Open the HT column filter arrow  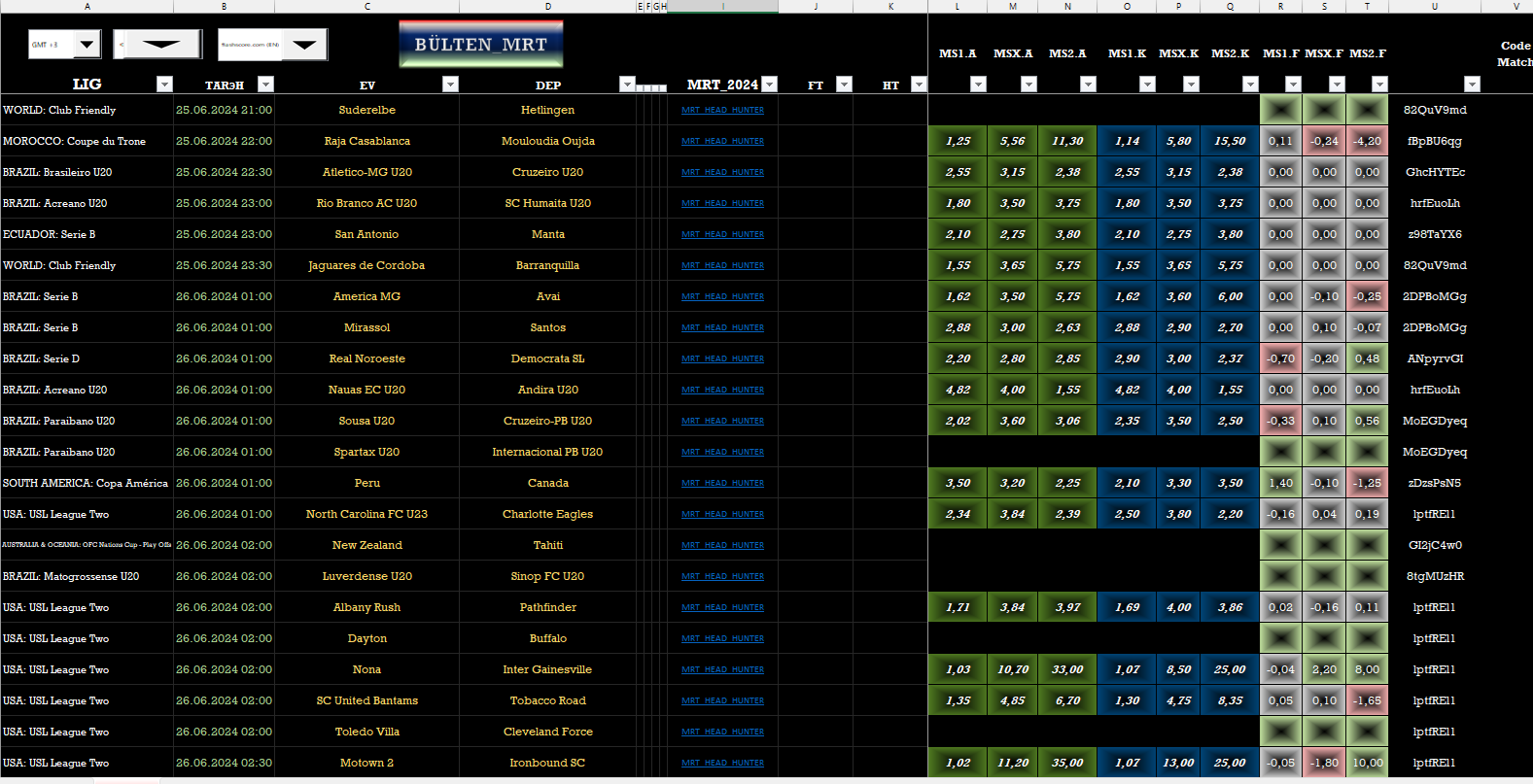[x=919, y=85]
